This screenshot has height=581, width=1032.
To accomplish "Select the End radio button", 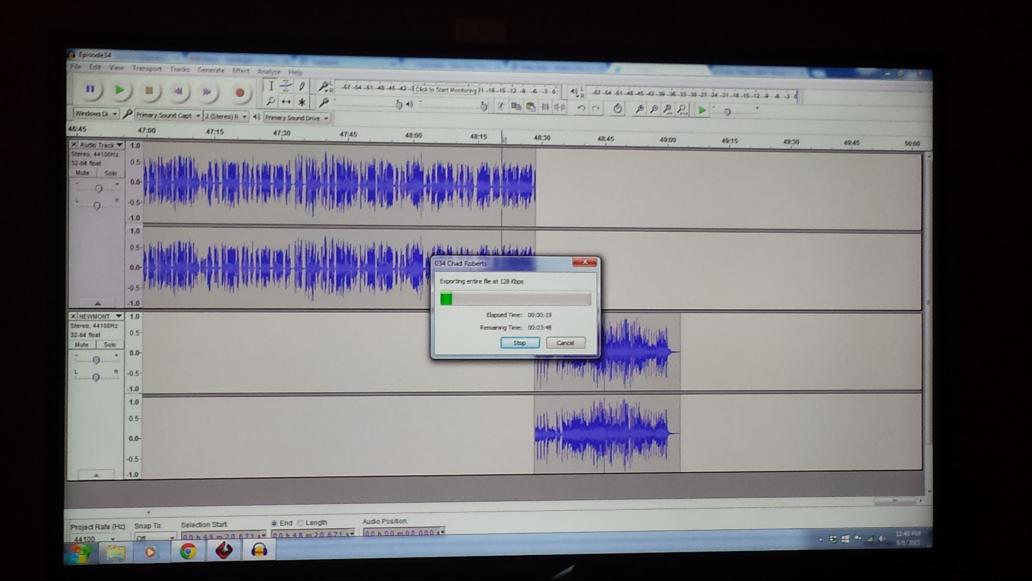I will point(274,523).
